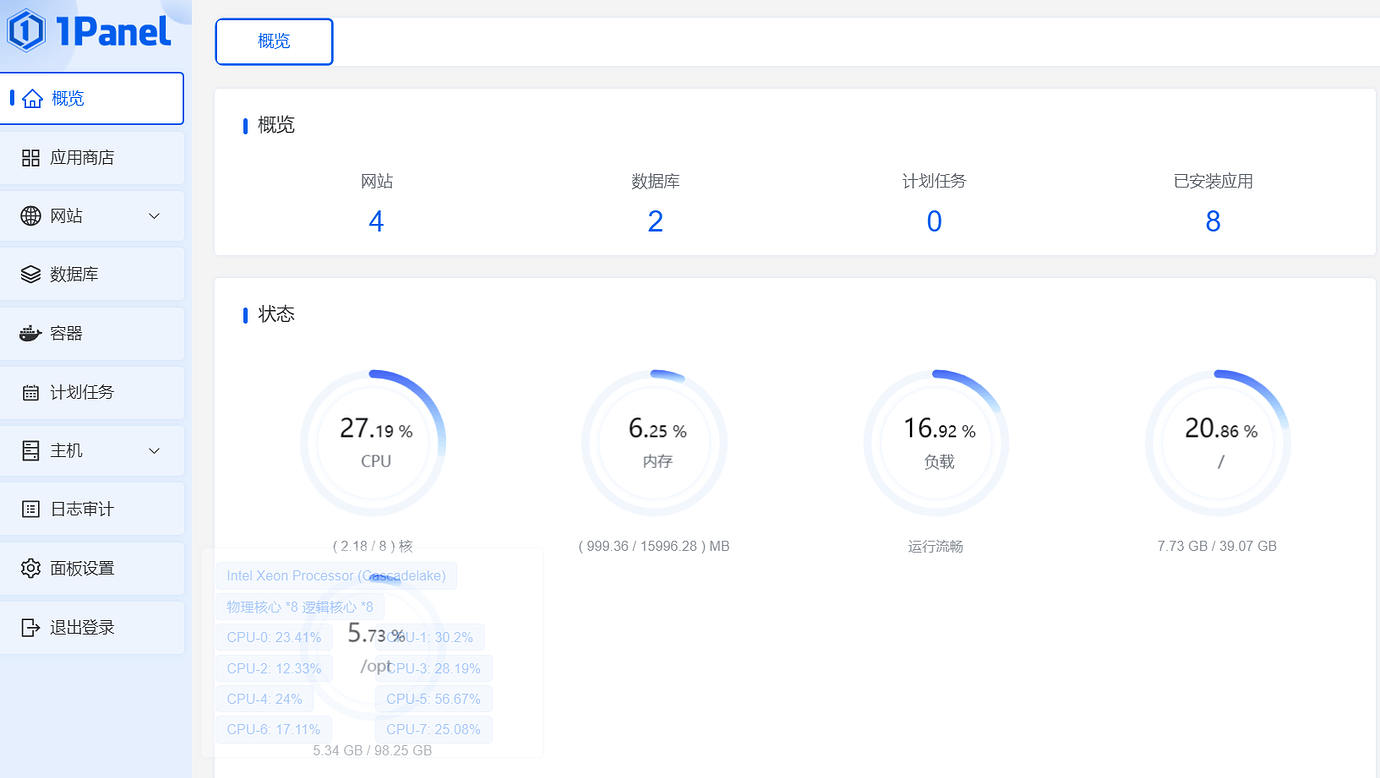Click the database count number 2
The image size is (1380, 778).
click(x=655, y=221)
